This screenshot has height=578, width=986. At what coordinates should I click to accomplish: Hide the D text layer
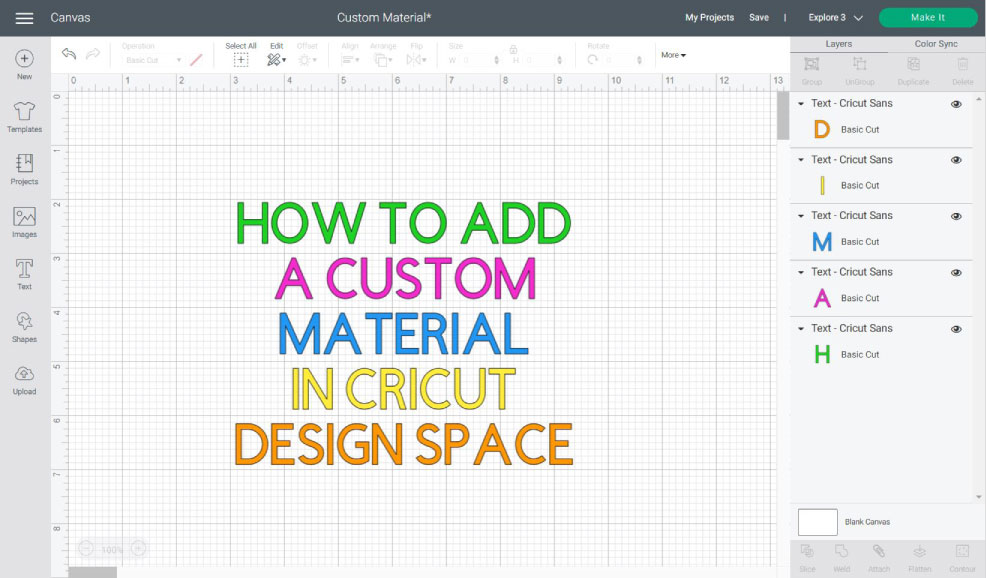(x=956, y=104)
